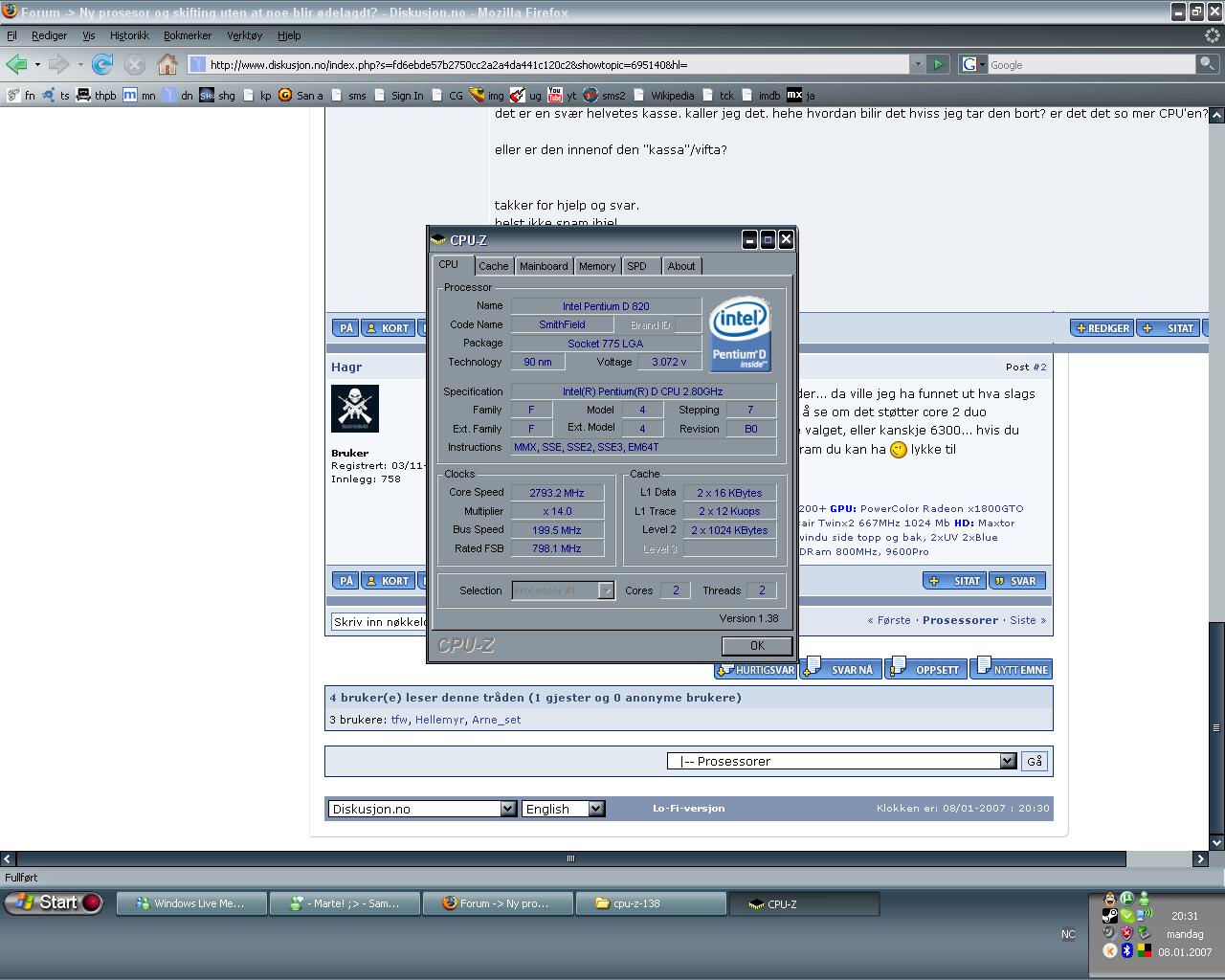This screenshot has height=980, width=1225.
Task: Open the Lo-Fi-versjon link
Action: [x=689, y=809]
